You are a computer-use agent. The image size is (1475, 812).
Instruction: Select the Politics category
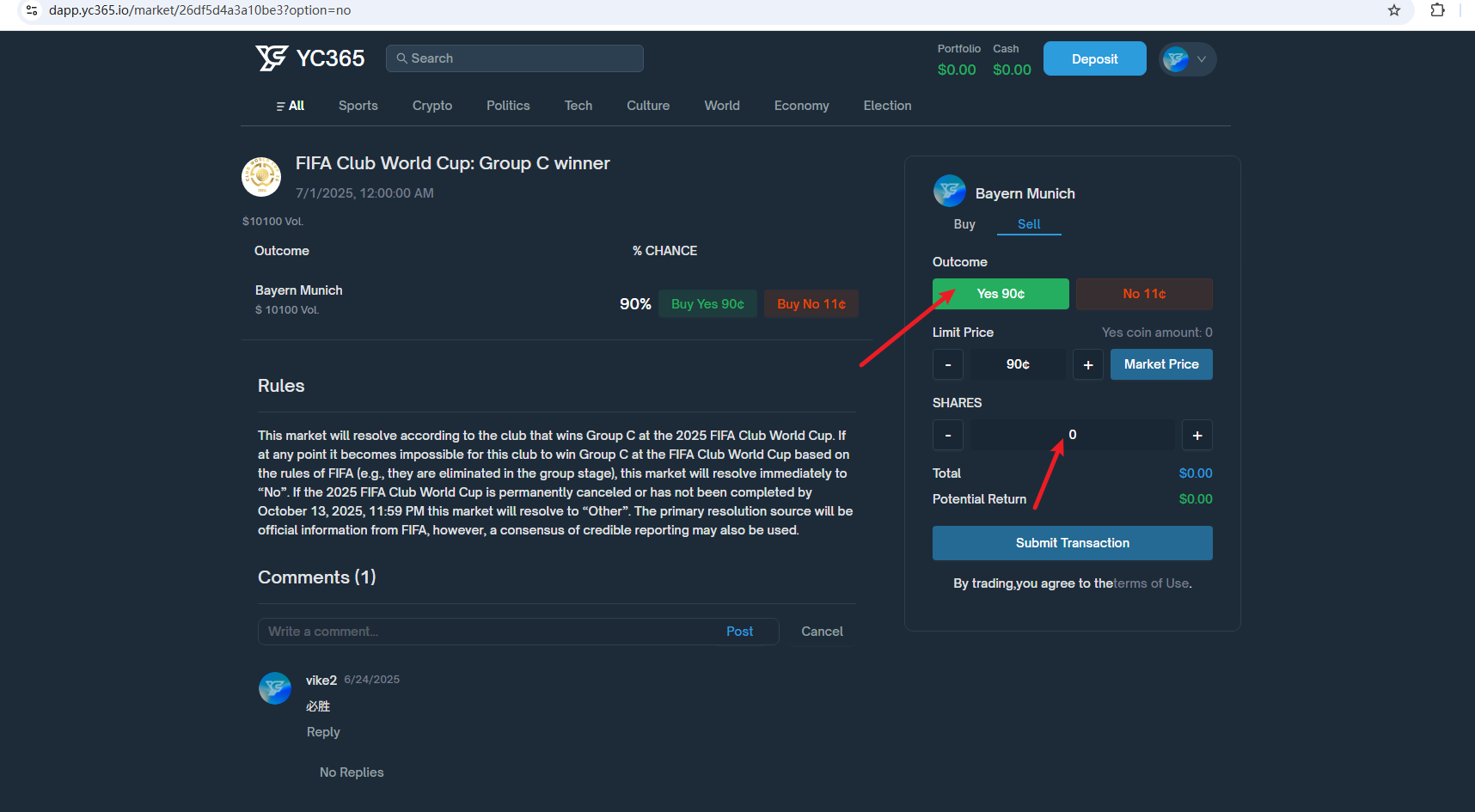point(508,106)
